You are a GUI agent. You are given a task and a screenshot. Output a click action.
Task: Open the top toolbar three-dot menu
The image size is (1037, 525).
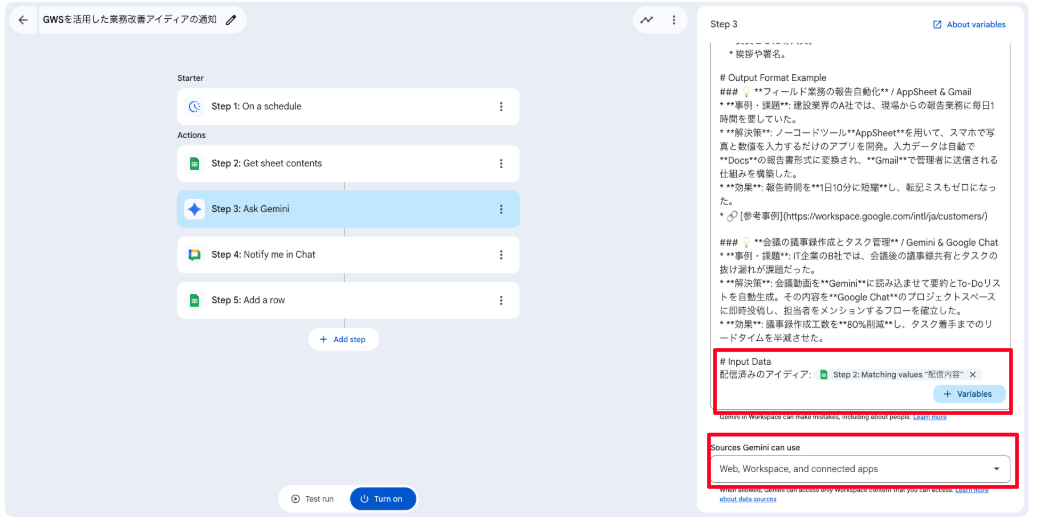pos(674,20)
